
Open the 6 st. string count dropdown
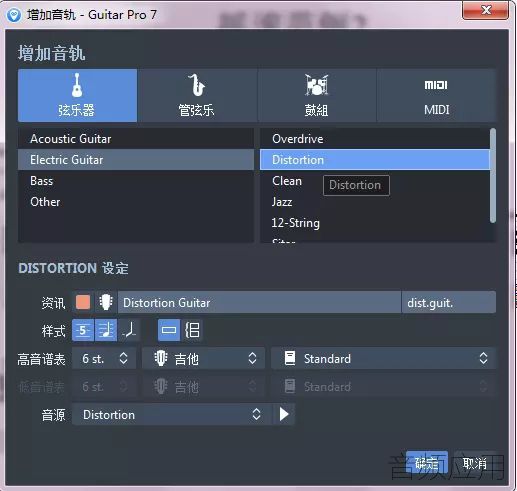point(104,359)
